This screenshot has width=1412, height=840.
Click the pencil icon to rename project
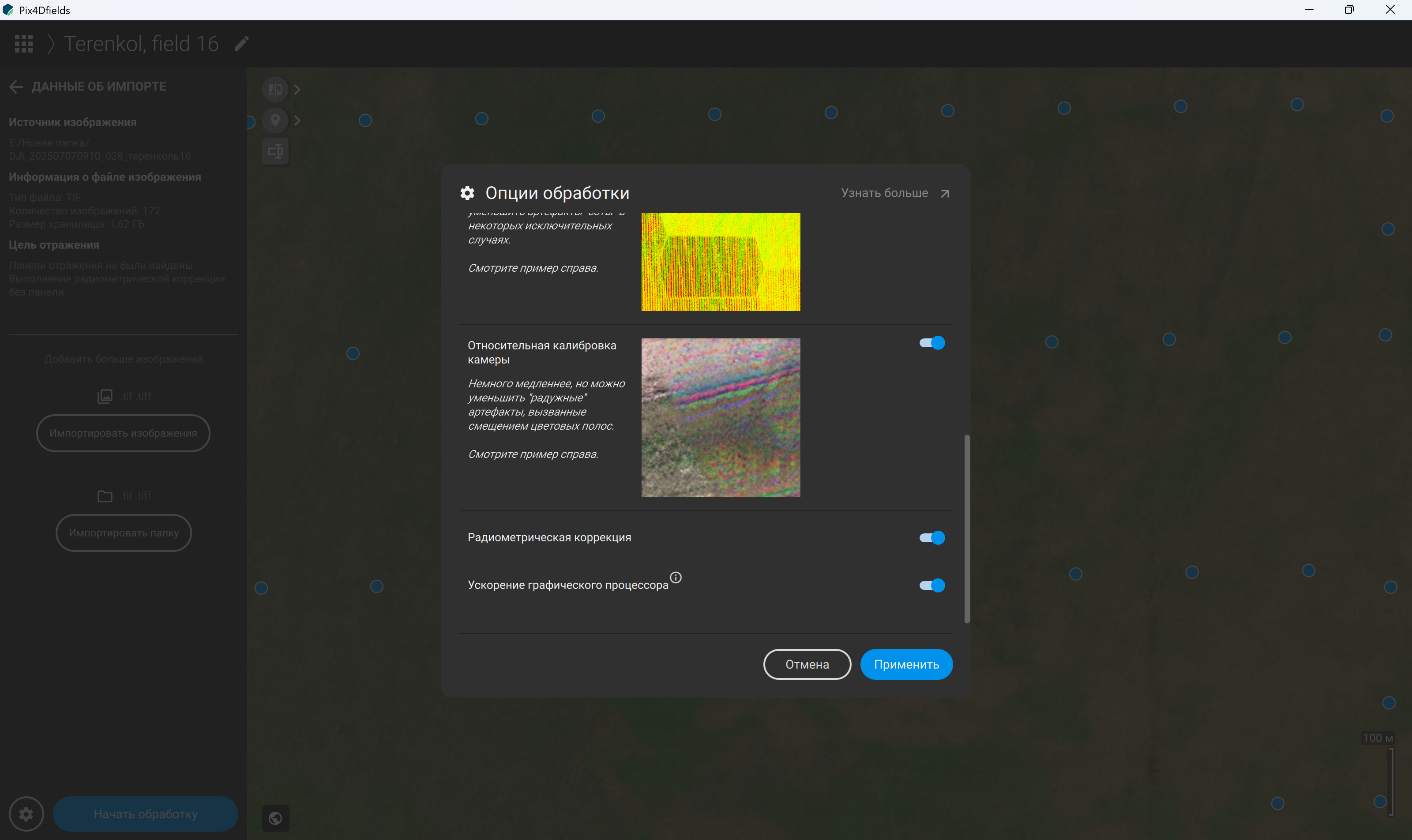pos(242,44)
